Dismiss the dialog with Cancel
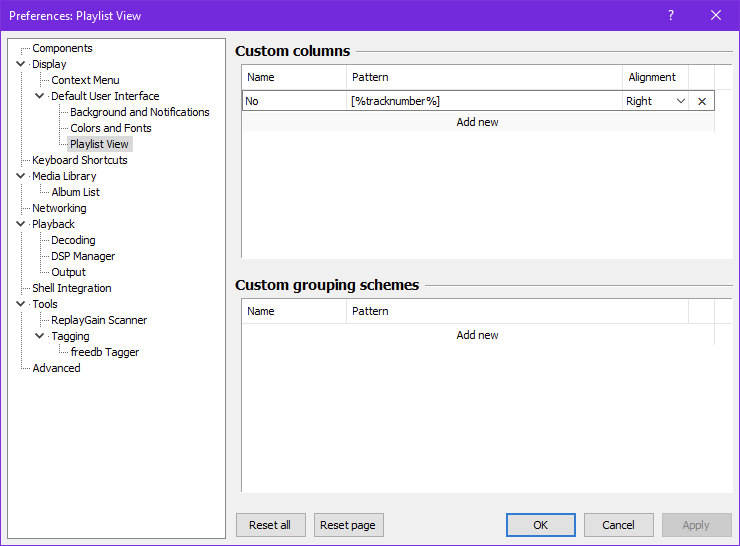 point(619,525)
